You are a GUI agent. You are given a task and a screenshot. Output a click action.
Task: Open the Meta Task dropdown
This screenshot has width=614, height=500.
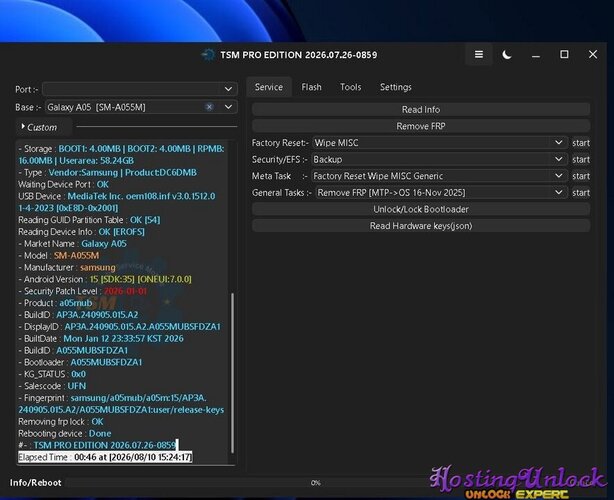439,176
